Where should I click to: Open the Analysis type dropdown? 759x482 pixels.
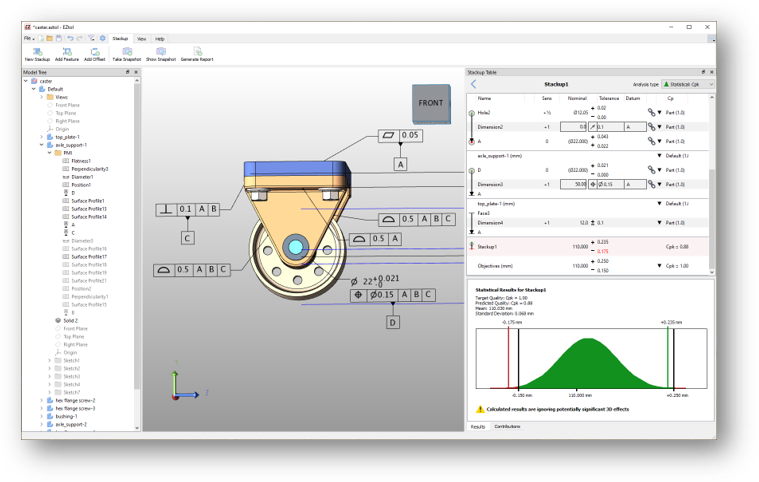pos(688,84)
